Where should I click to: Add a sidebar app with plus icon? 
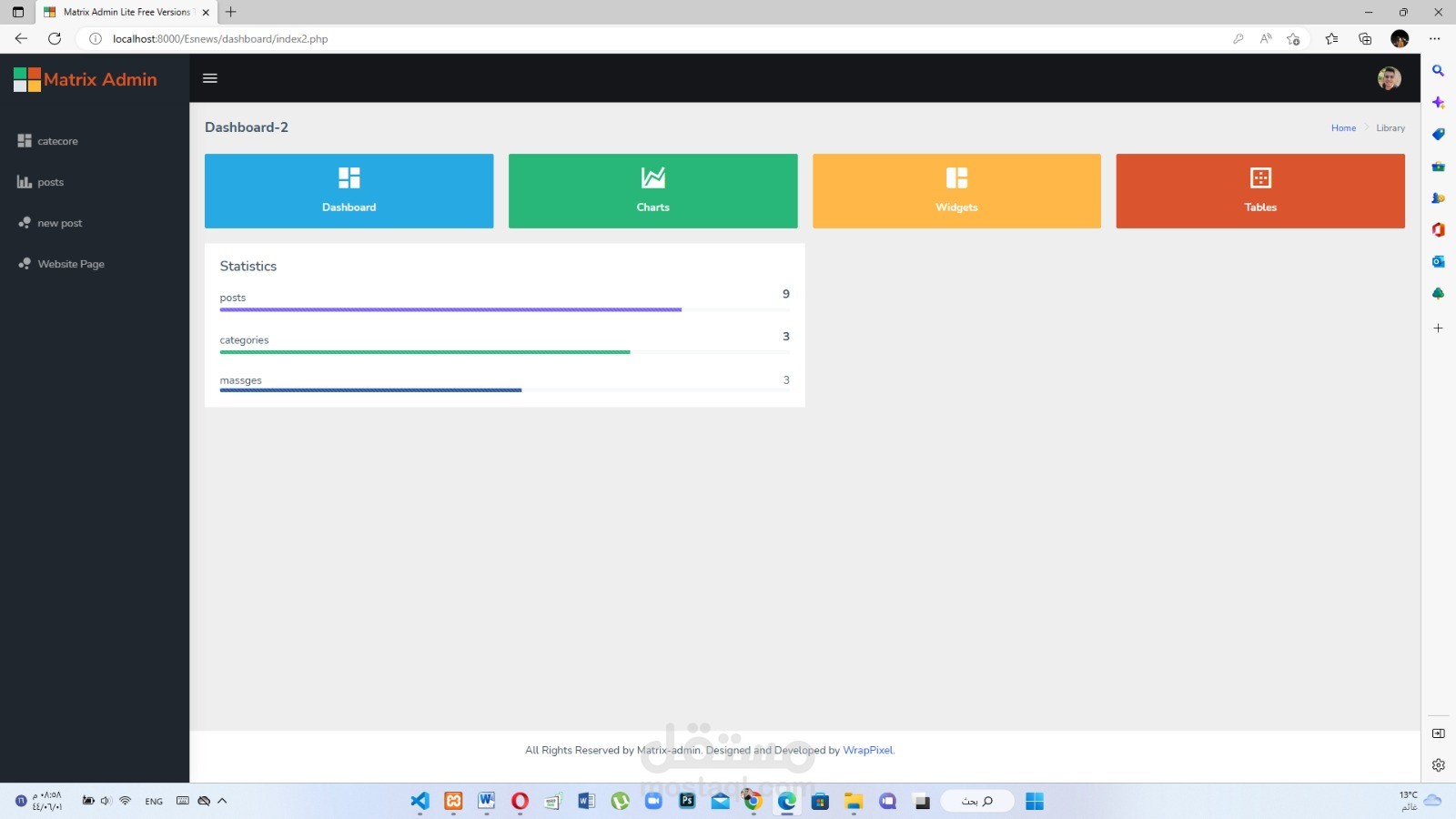point(1438,328)
